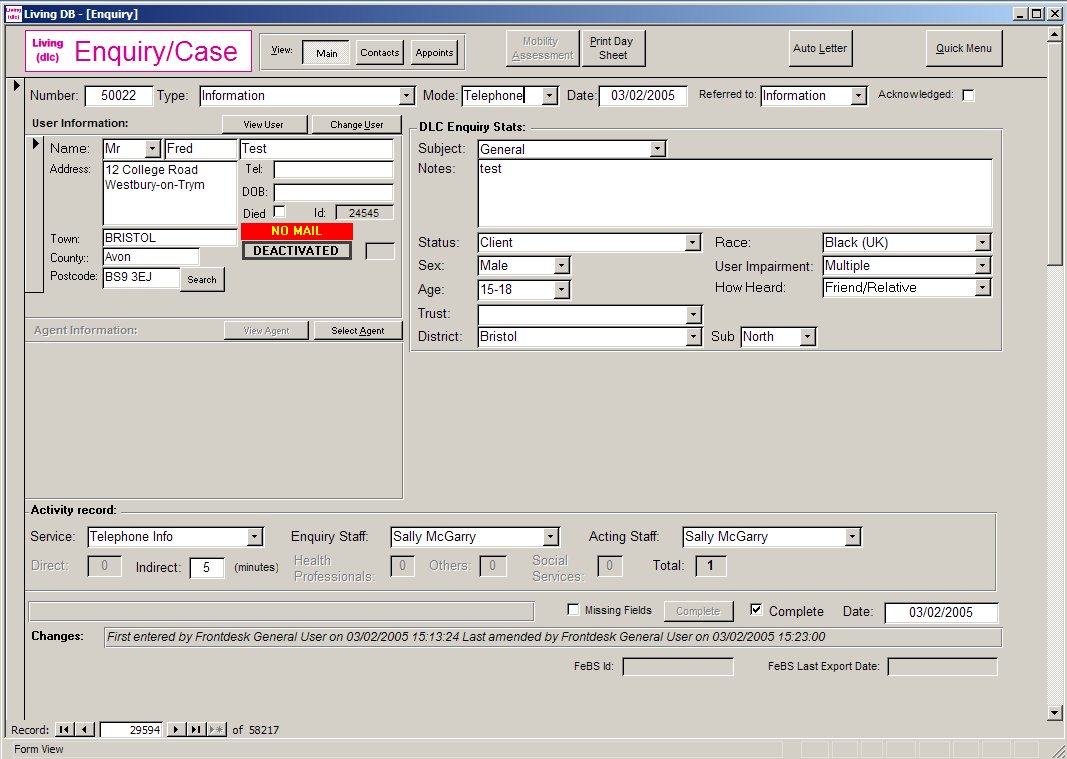This screenshot has height=759, width=1067.
Task: Jump to last record arrow
Action: (196, 730)
